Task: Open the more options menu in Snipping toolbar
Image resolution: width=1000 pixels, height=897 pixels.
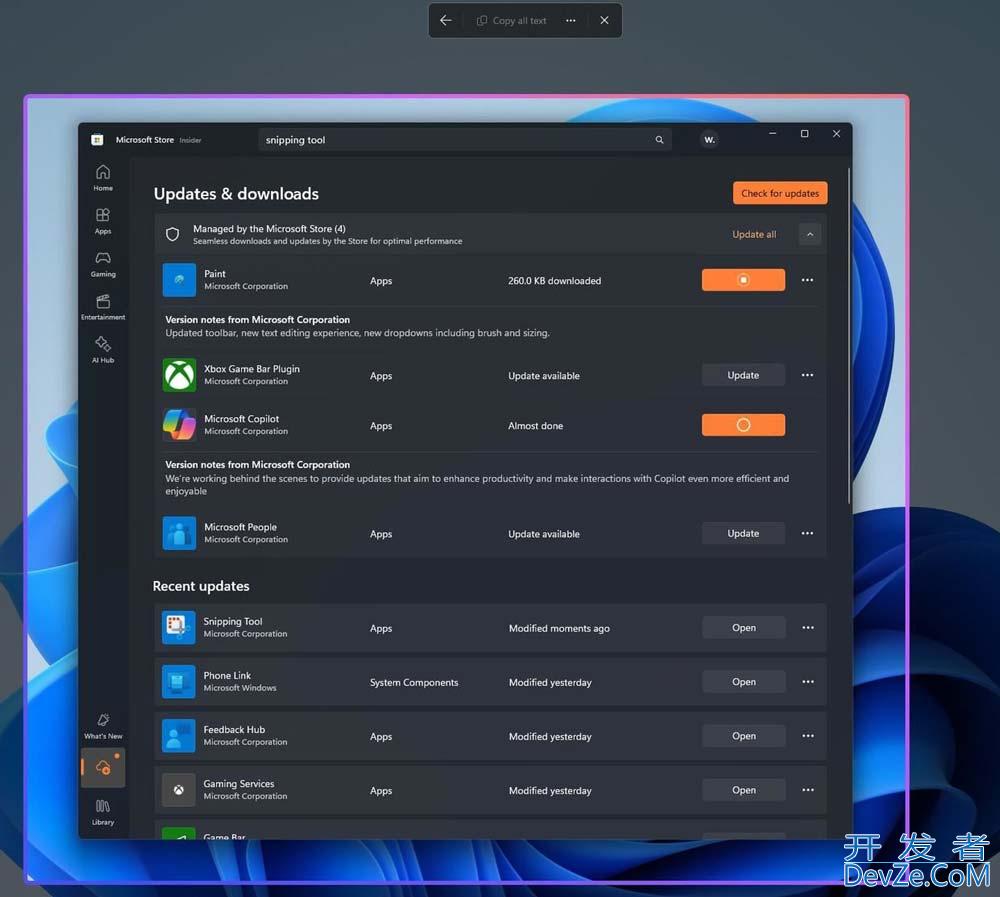Action: click(x=571, y=20)
